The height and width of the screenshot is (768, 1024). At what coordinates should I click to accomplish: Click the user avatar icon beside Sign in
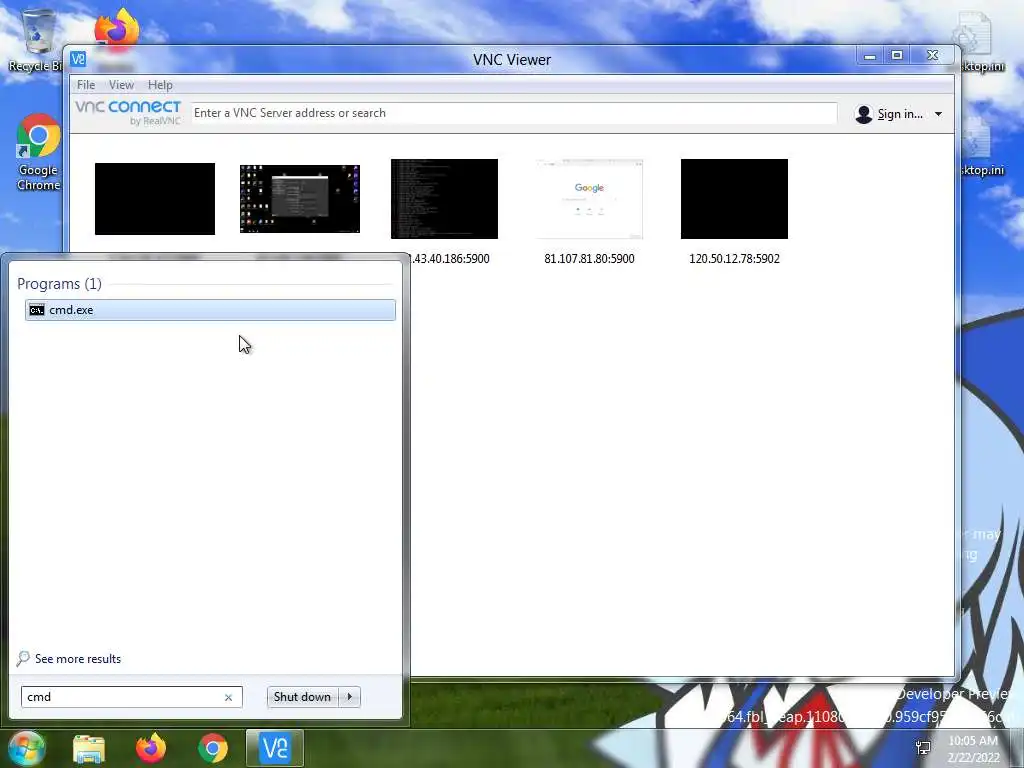[863, 114]
